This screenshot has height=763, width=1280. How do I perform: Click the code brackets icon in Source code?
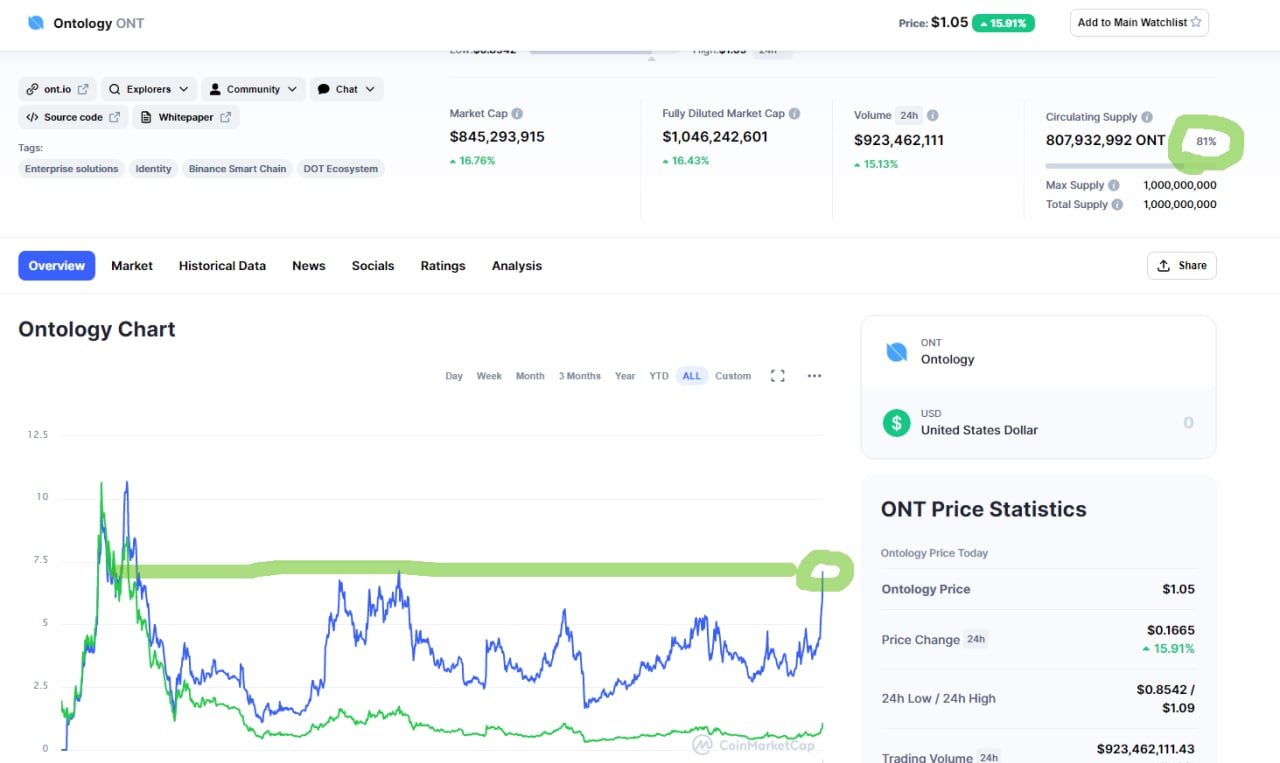click(33, 117)
